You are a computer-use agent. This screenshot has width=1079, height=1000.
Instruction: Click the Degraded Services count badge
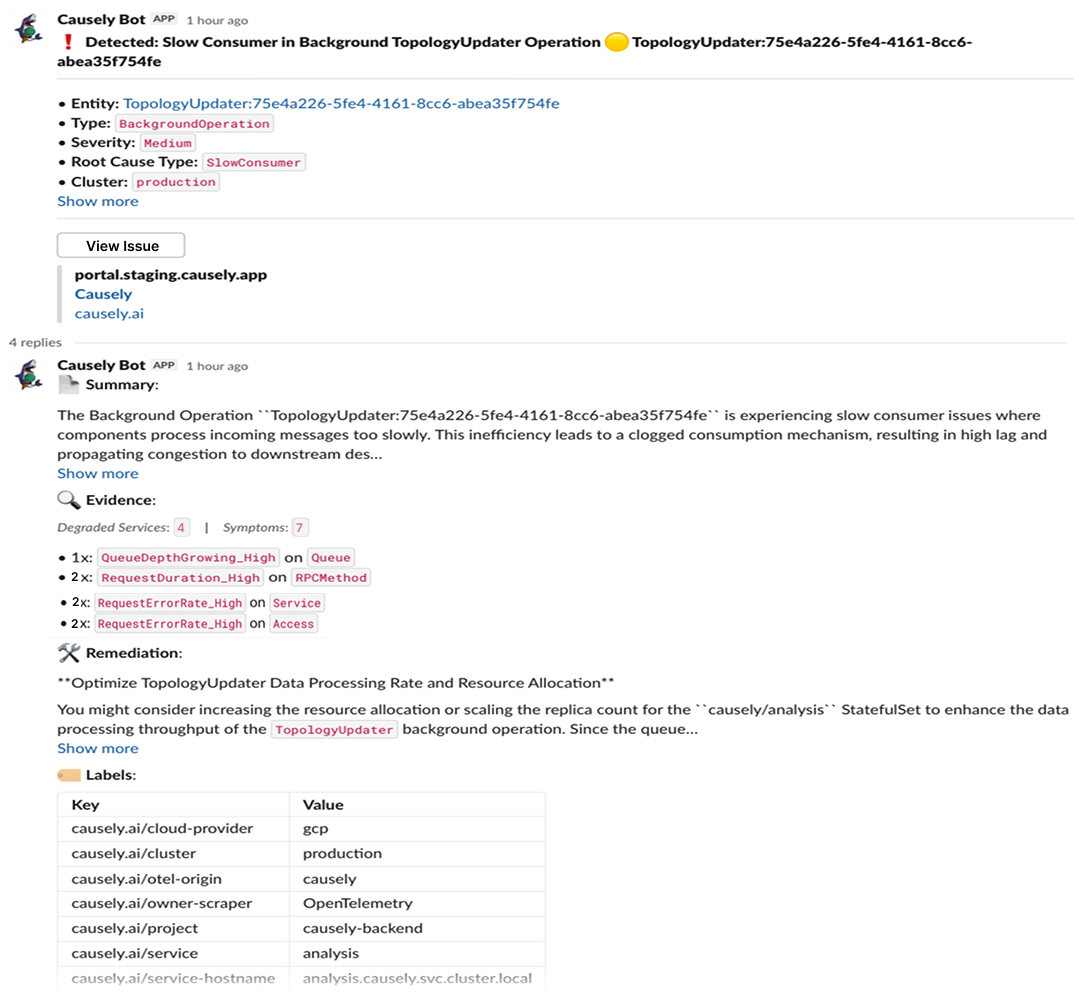point(182,528)
